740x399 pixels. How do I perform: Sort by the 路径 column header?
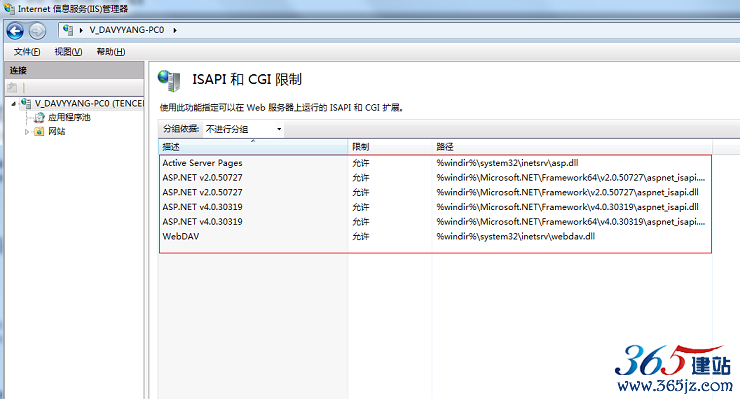[x=572, y=147]
